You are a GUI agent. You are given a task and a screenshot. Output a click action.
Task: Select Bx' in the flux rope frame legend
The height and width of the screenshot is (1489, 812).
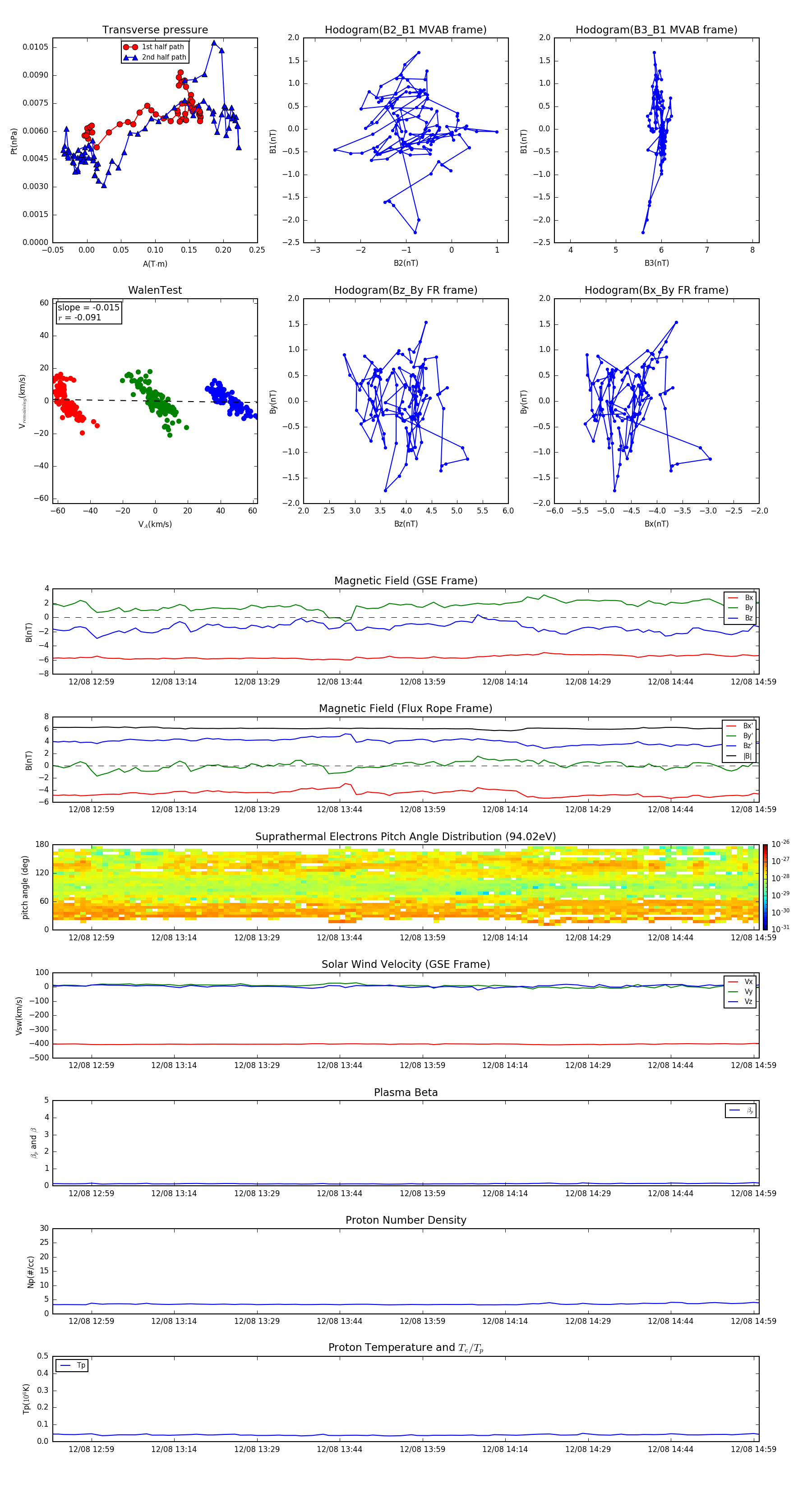click(x=739, y=726)
